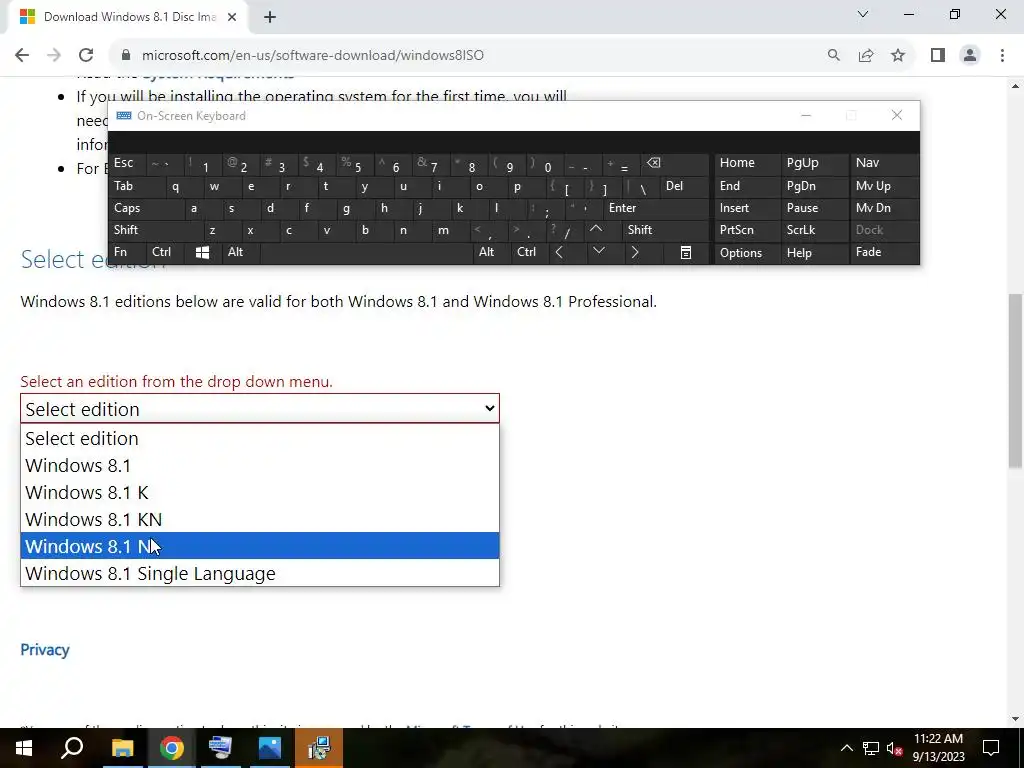Click the Windows logo key on keyboard
Viewport: 1024px width, 768px height.
click(202, 253)
